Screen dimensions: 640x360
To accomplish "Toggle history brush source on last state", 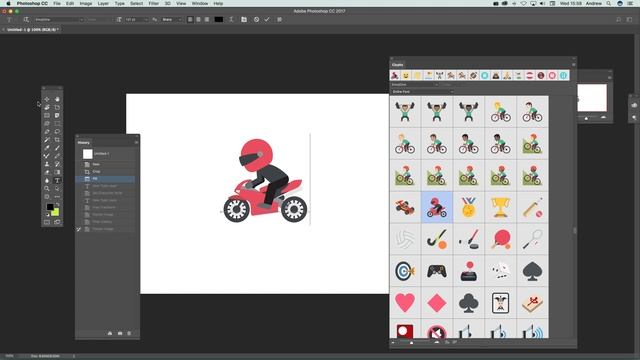I will 79,229.
